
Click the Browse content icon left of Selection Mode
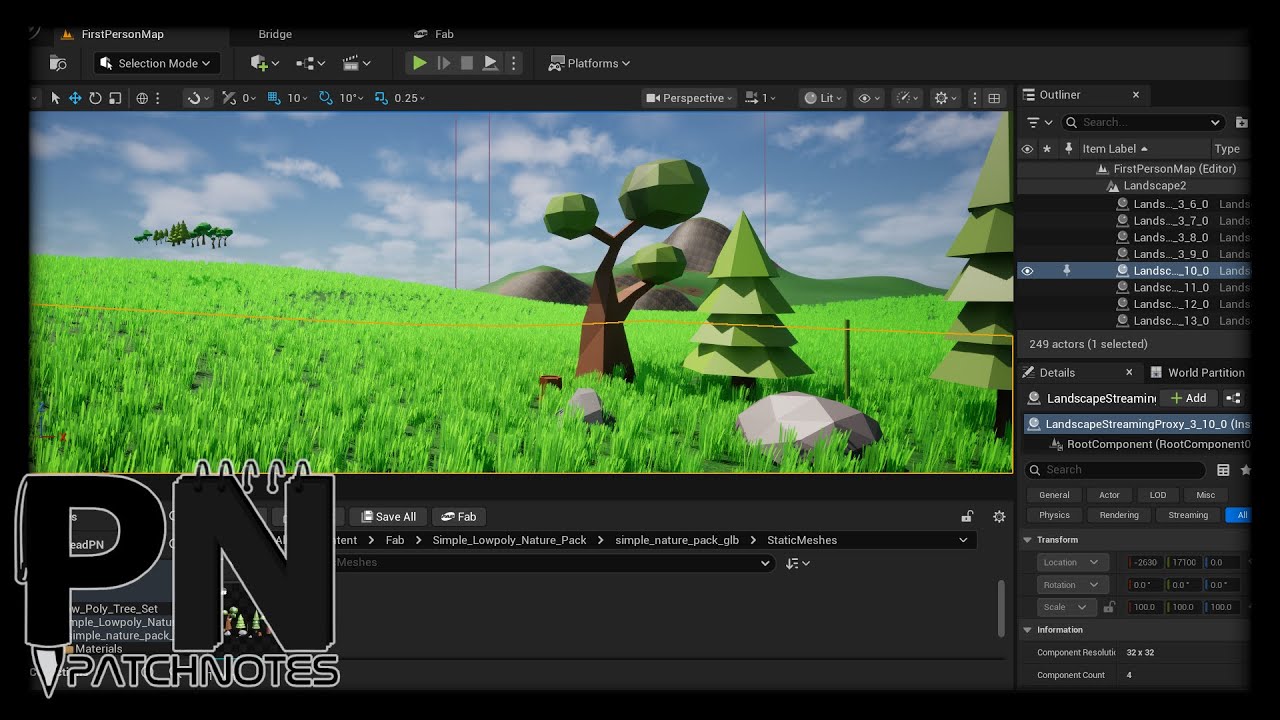(x=58, y=63)
